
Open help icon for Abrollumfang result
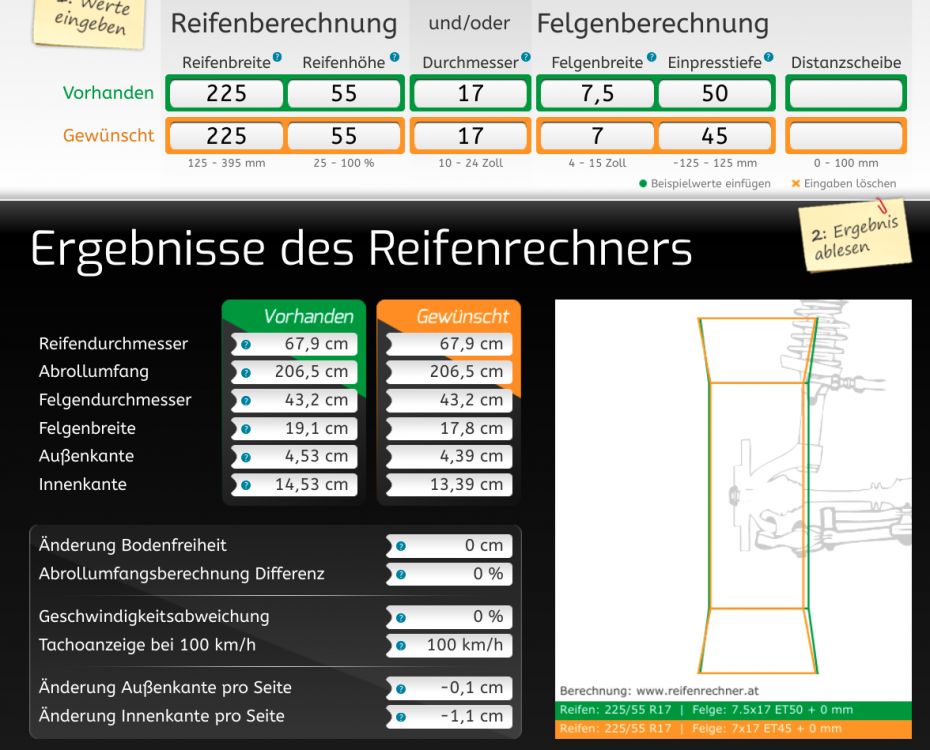pos(246,373)
